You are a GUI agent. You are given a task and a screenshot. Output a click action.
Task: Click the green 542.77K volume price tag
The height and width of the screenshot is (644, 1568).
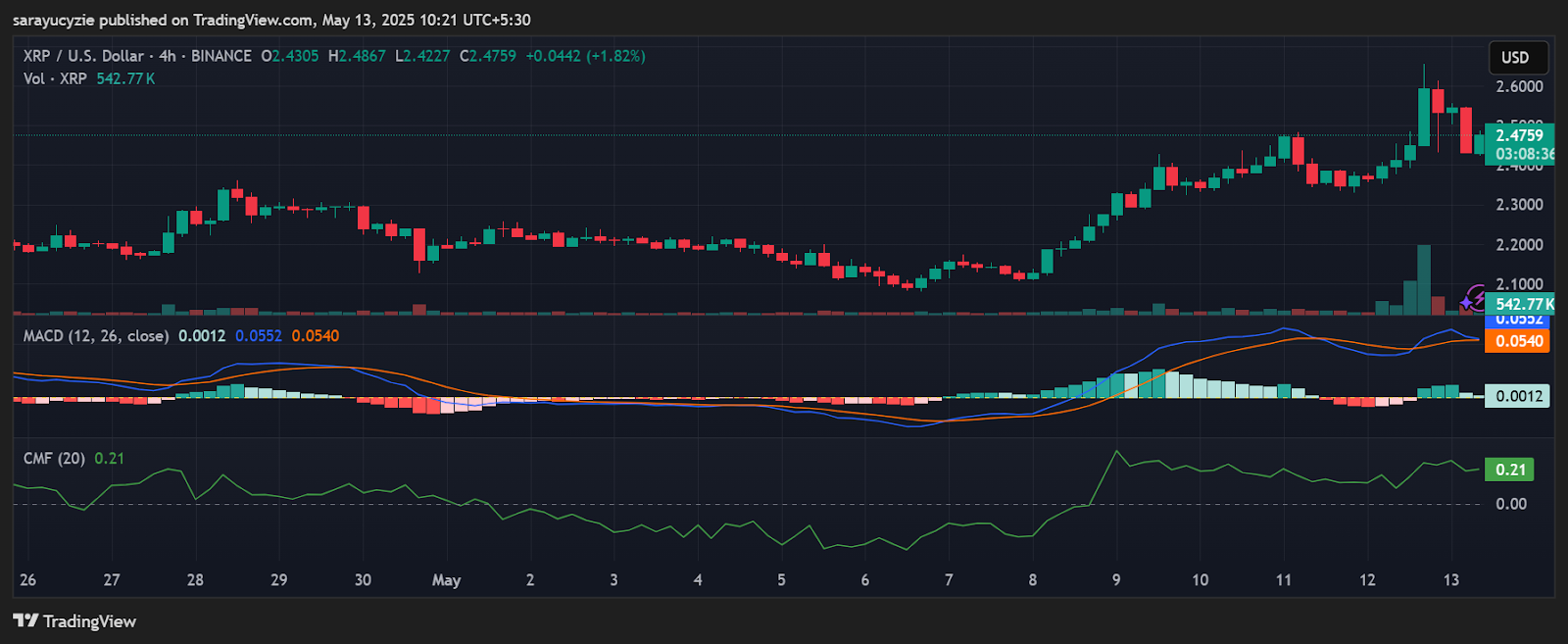point(1520,305)
